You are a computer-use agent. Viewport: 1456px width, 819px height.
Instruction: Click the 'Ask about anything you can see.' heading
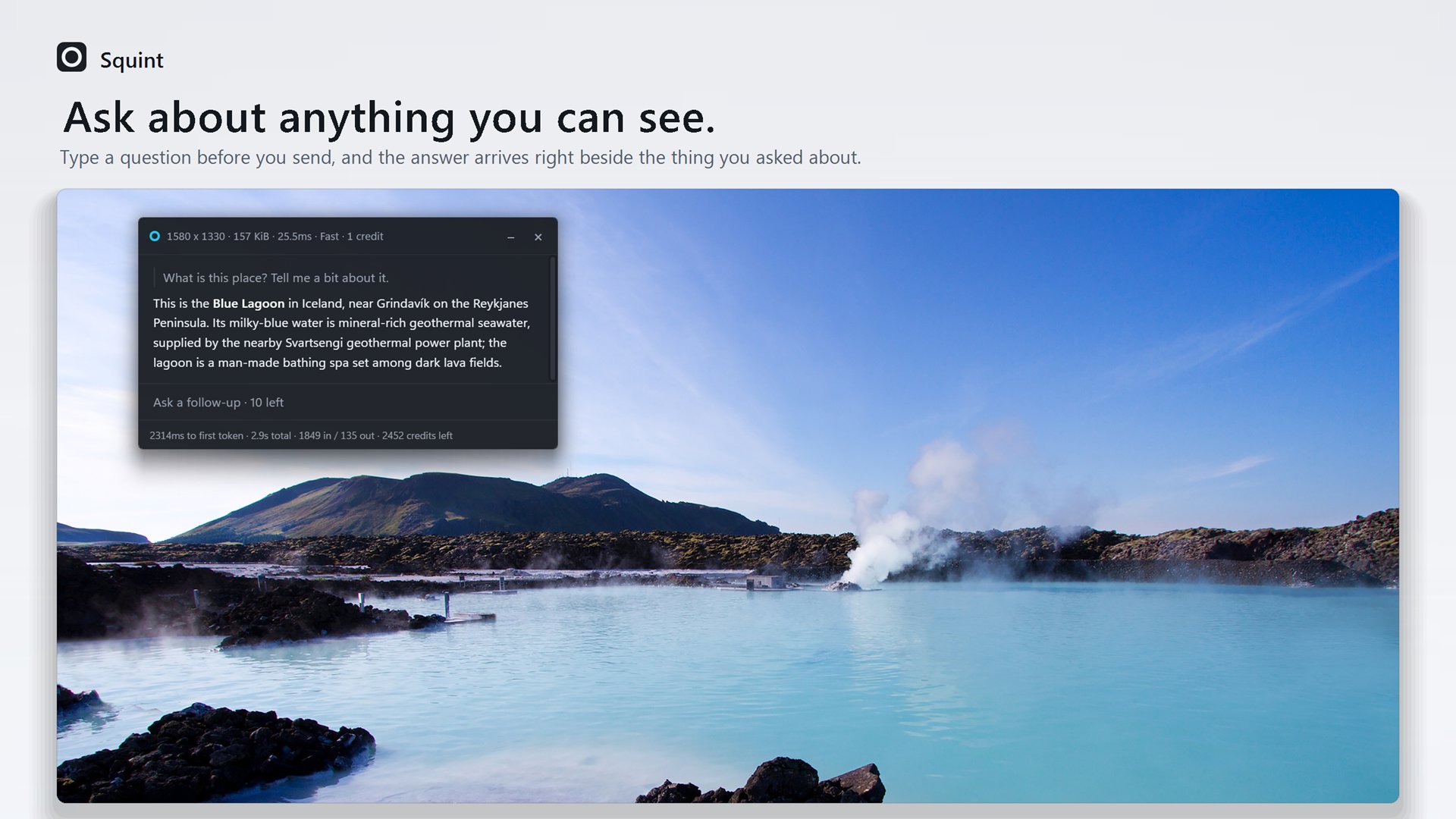[389, 118]
